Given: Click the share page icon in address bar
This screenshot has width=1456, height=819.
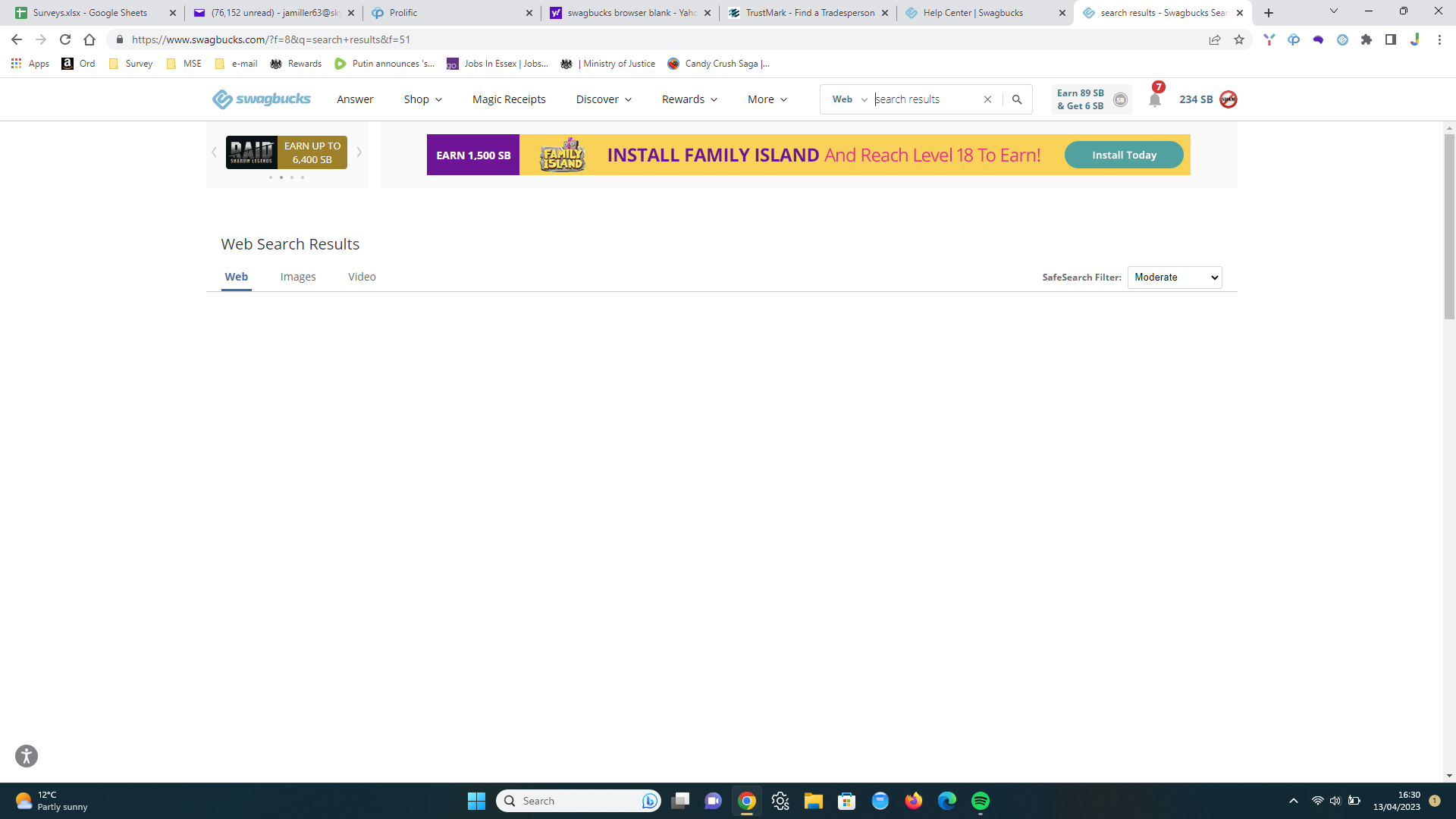Looking at the screenshot, I should (x=1215, y=39).
